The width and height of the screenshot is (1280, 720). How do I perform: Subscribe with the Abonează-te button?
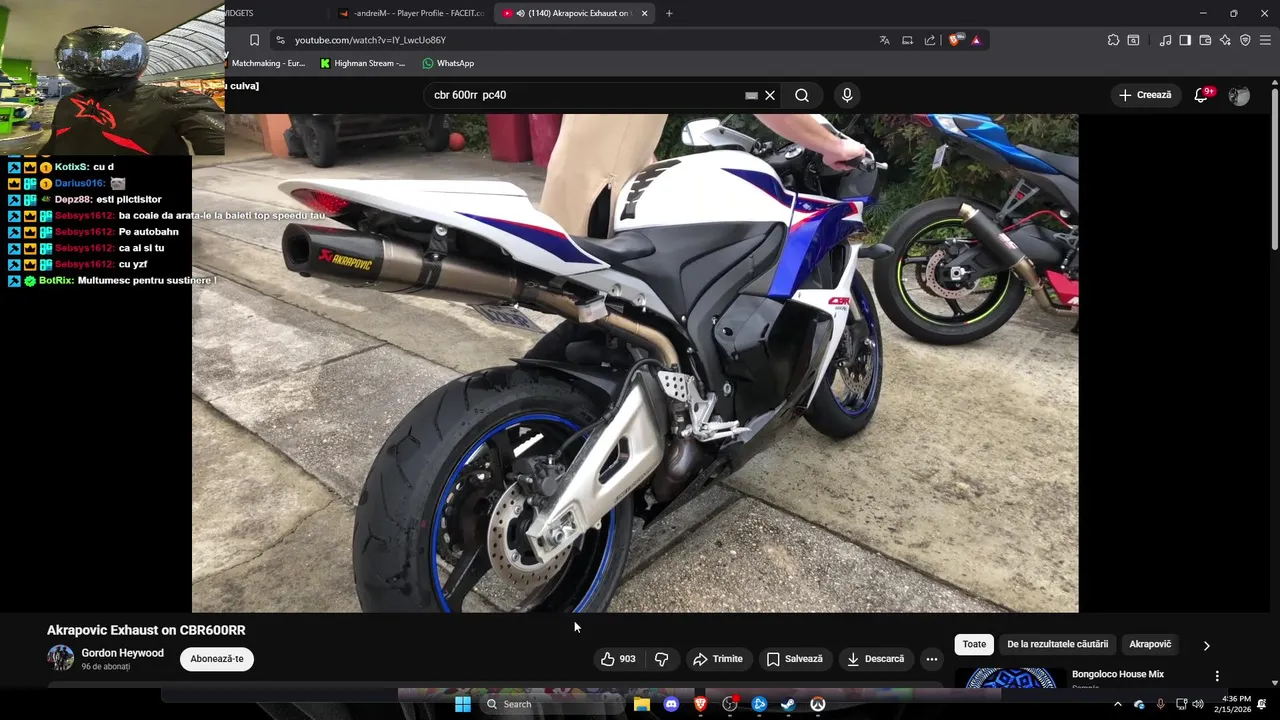pyautogui.click(x=217, y=659)
